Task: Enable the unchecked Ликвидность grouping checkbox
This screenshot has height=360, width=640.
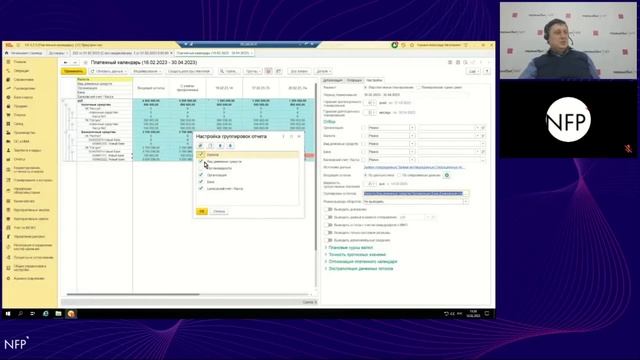Action: point(201,168)
